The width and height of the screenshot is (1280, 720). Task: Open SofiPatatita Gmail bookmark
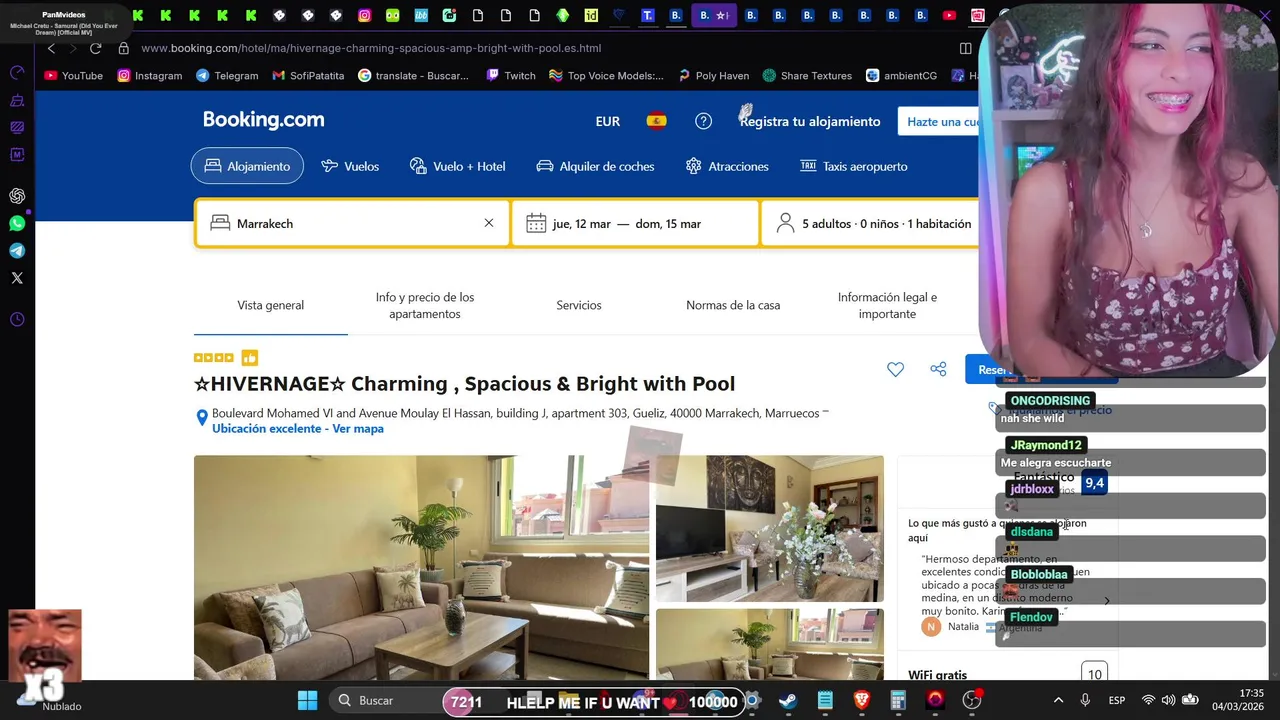pos(308,75)
